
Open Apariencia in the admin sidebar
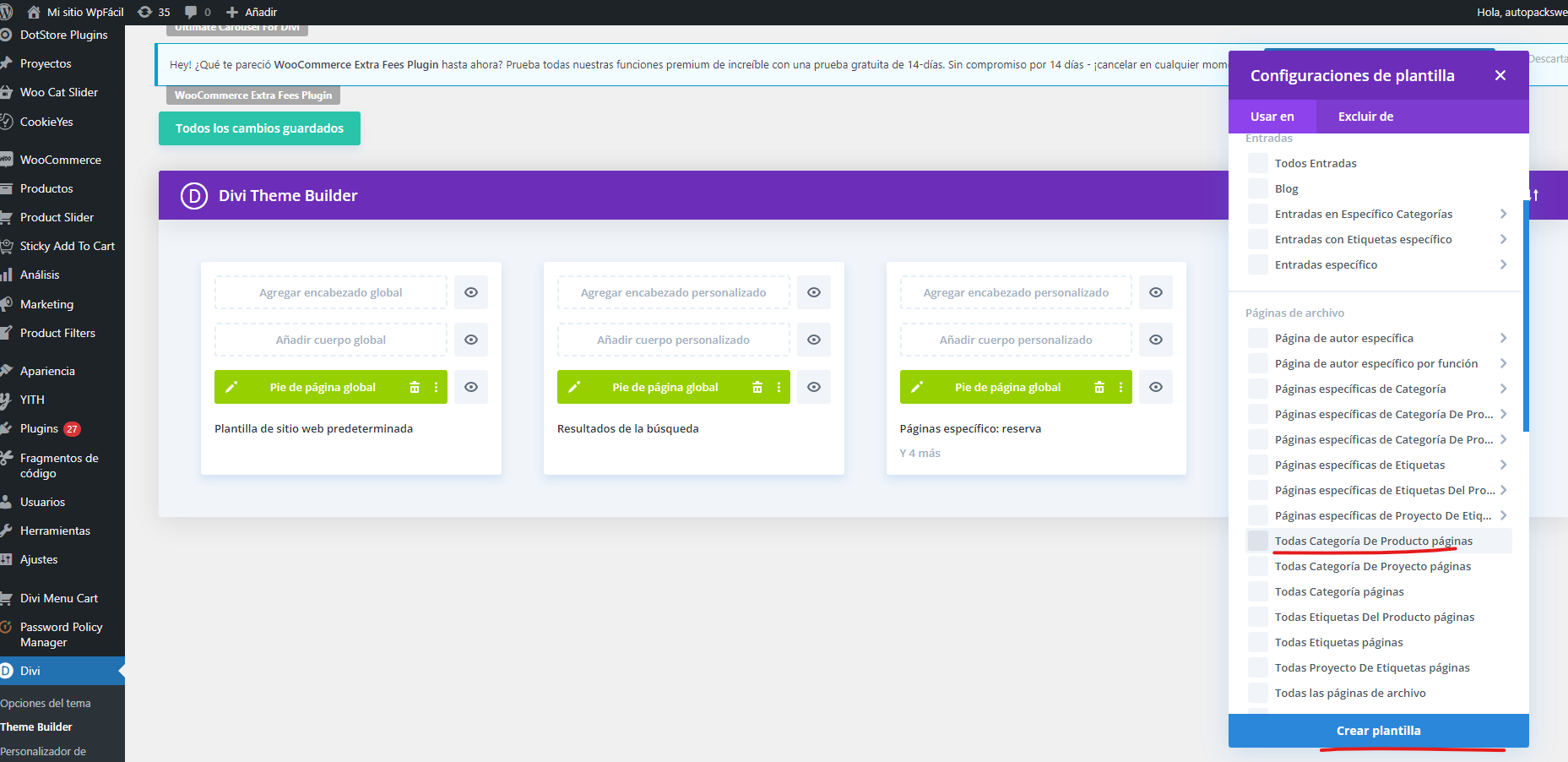47,371
